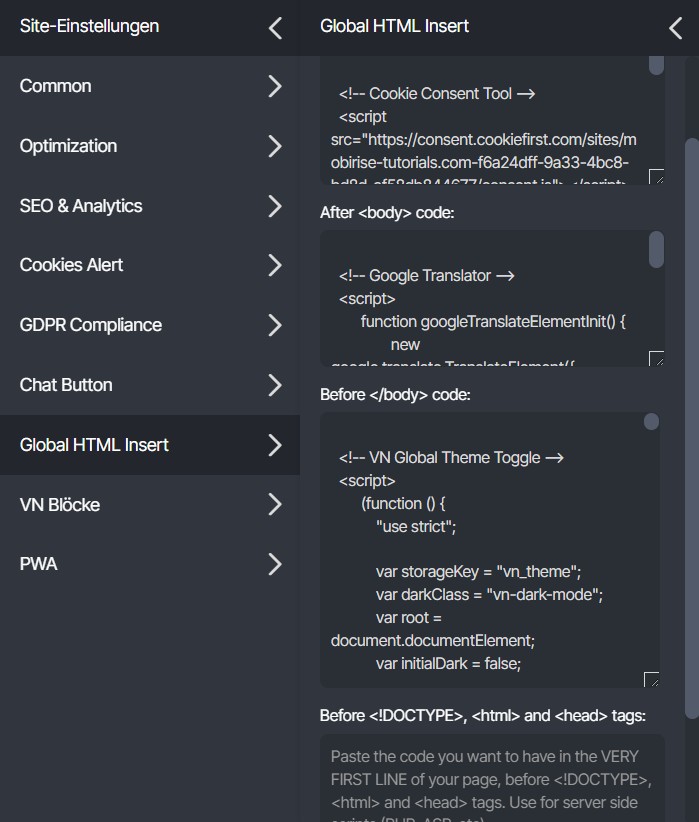Expand the SEO & Analytics chevron

[275, 206]
